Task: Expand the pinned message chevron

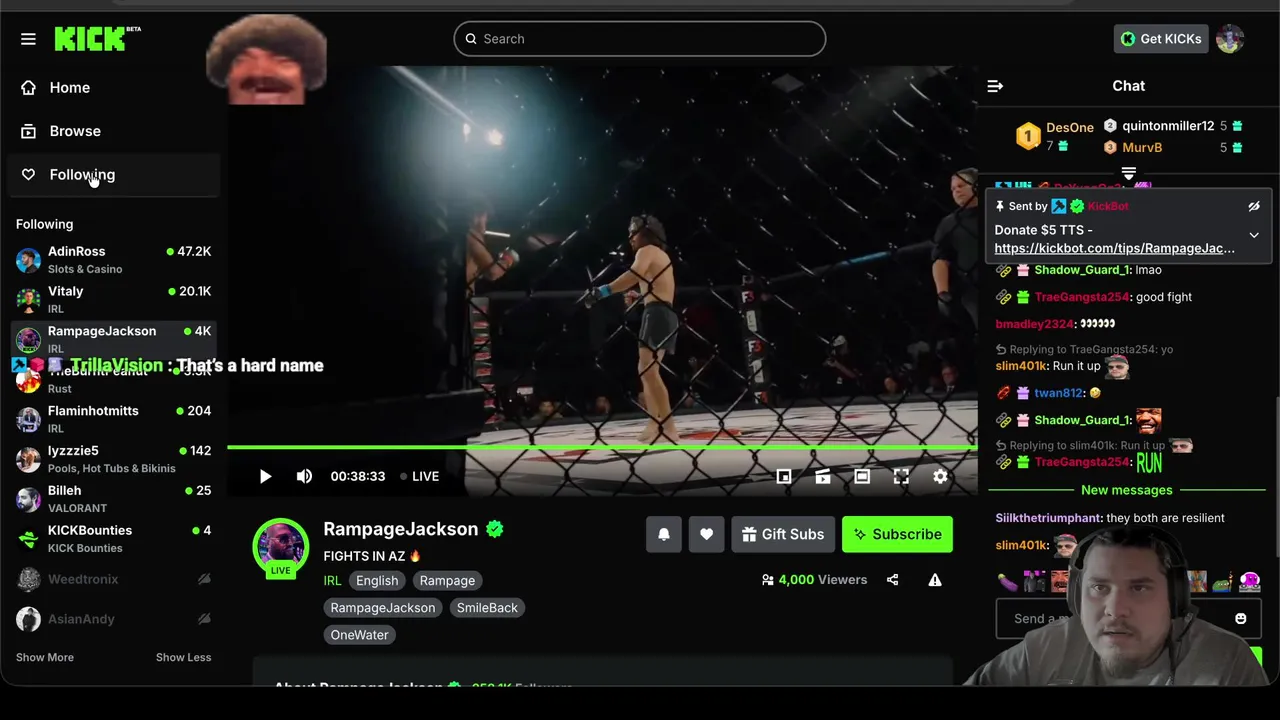Action: [1254, 236]
